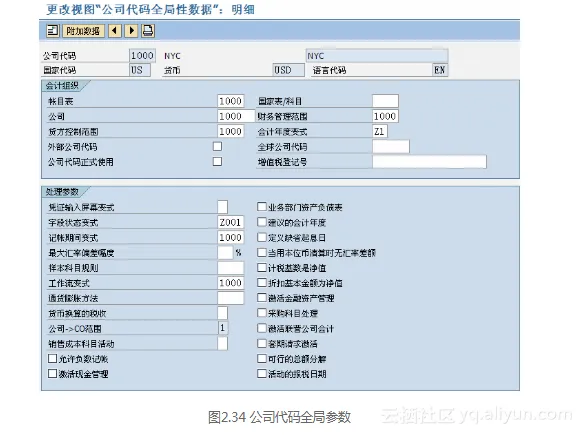Click the 国家代码 value US

tap(140, 70)
